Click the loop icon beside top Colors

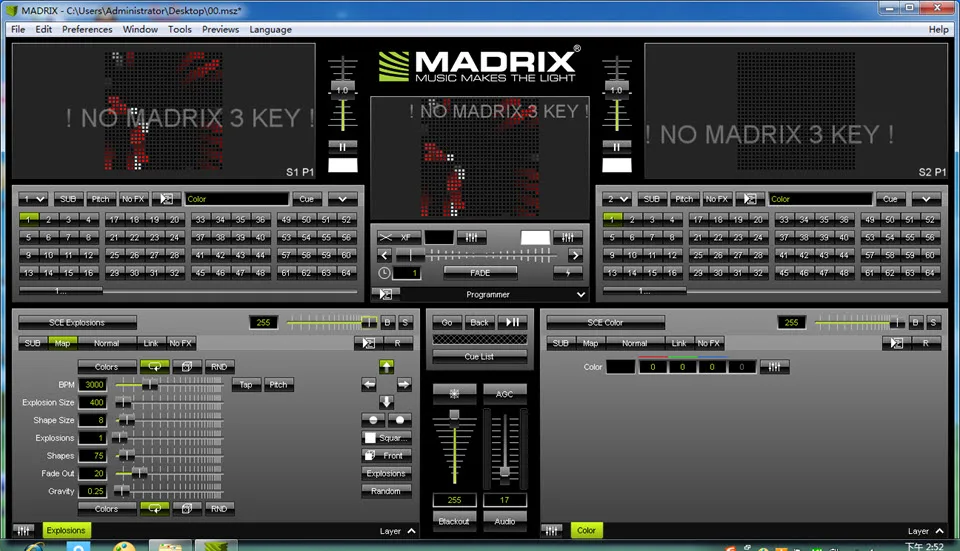pyautogui.click(x=155, y=367)
